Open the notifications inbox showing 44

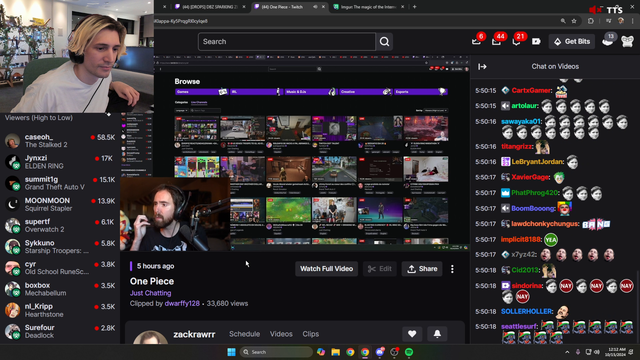pos(496,41)
